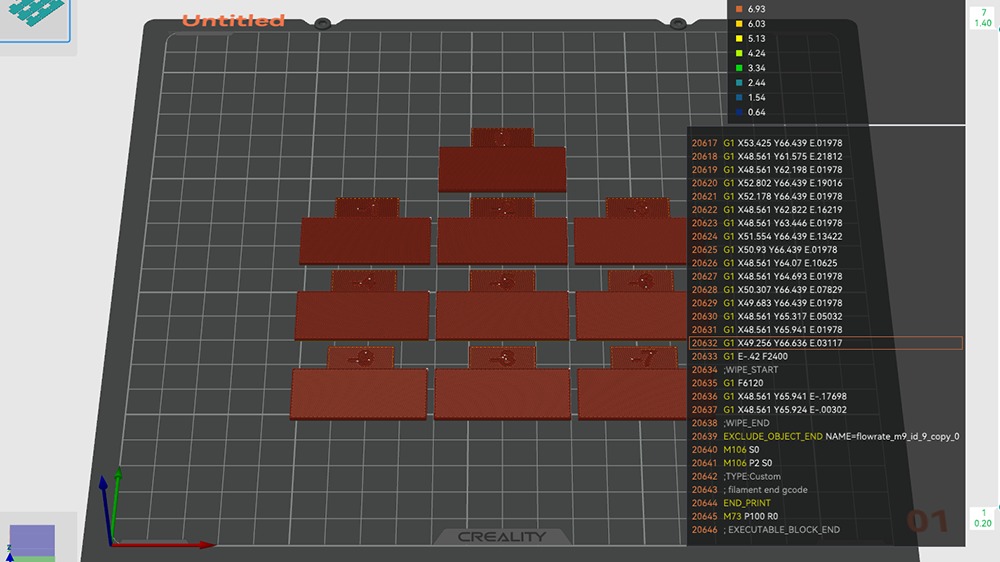Select G-code line 20632

825,343
